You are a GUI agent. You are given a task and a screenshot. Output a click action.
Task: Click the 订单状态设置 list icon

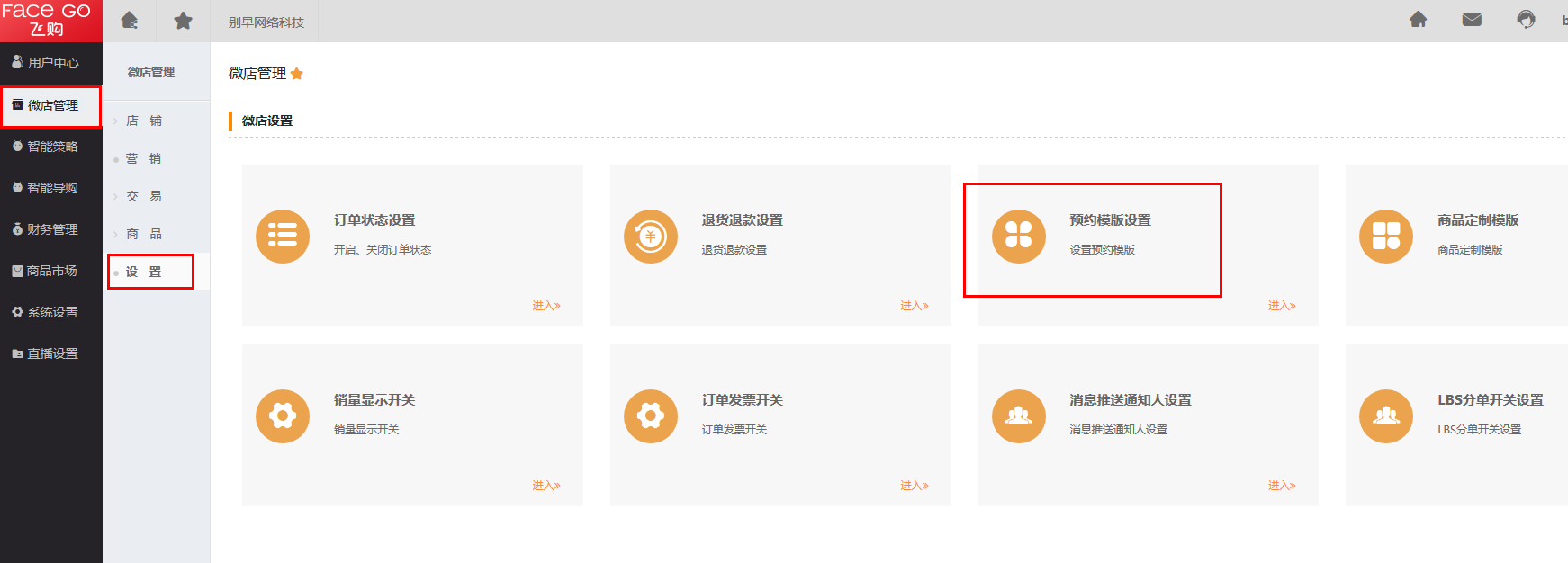(282, 237)
